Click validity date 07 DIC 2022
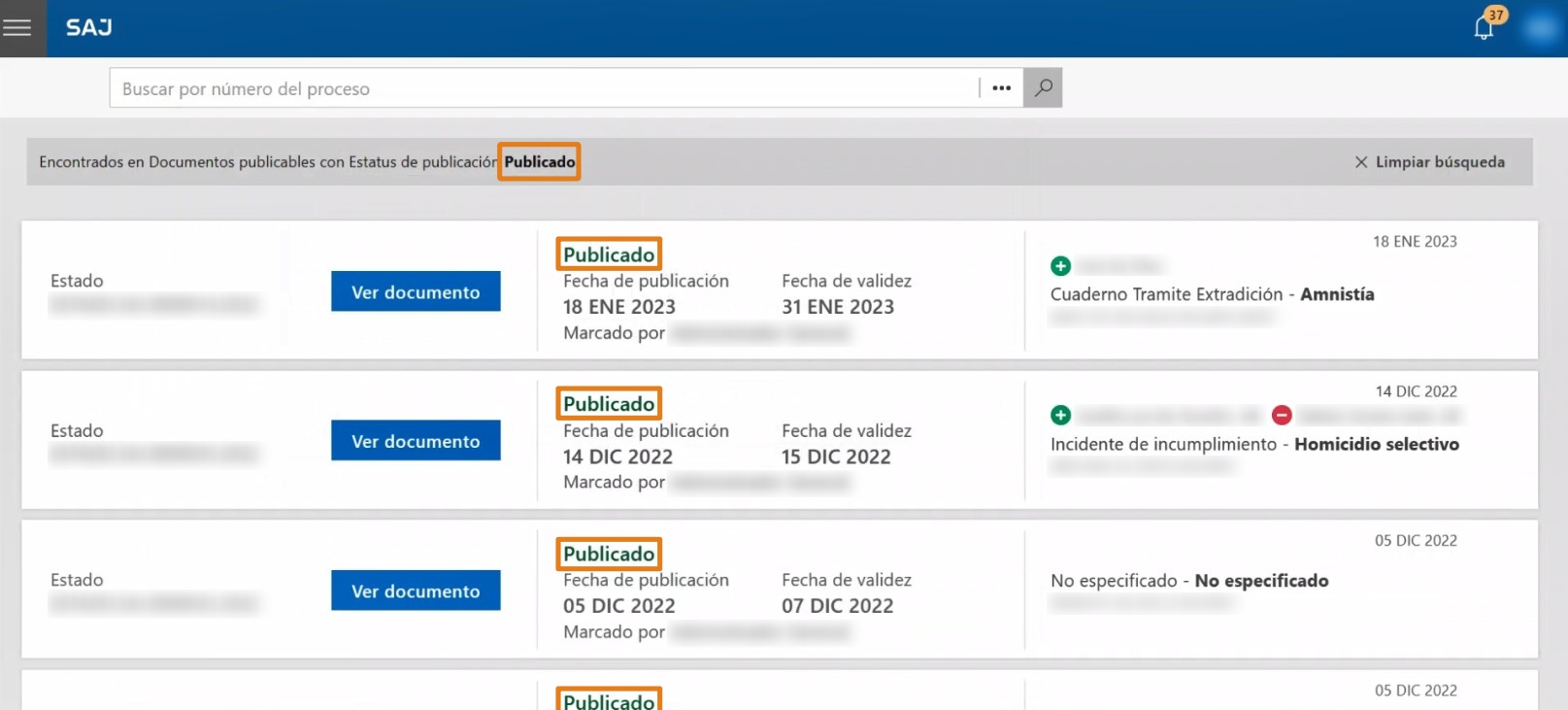This screenshot has width=1568, height=710. [838, 606]
